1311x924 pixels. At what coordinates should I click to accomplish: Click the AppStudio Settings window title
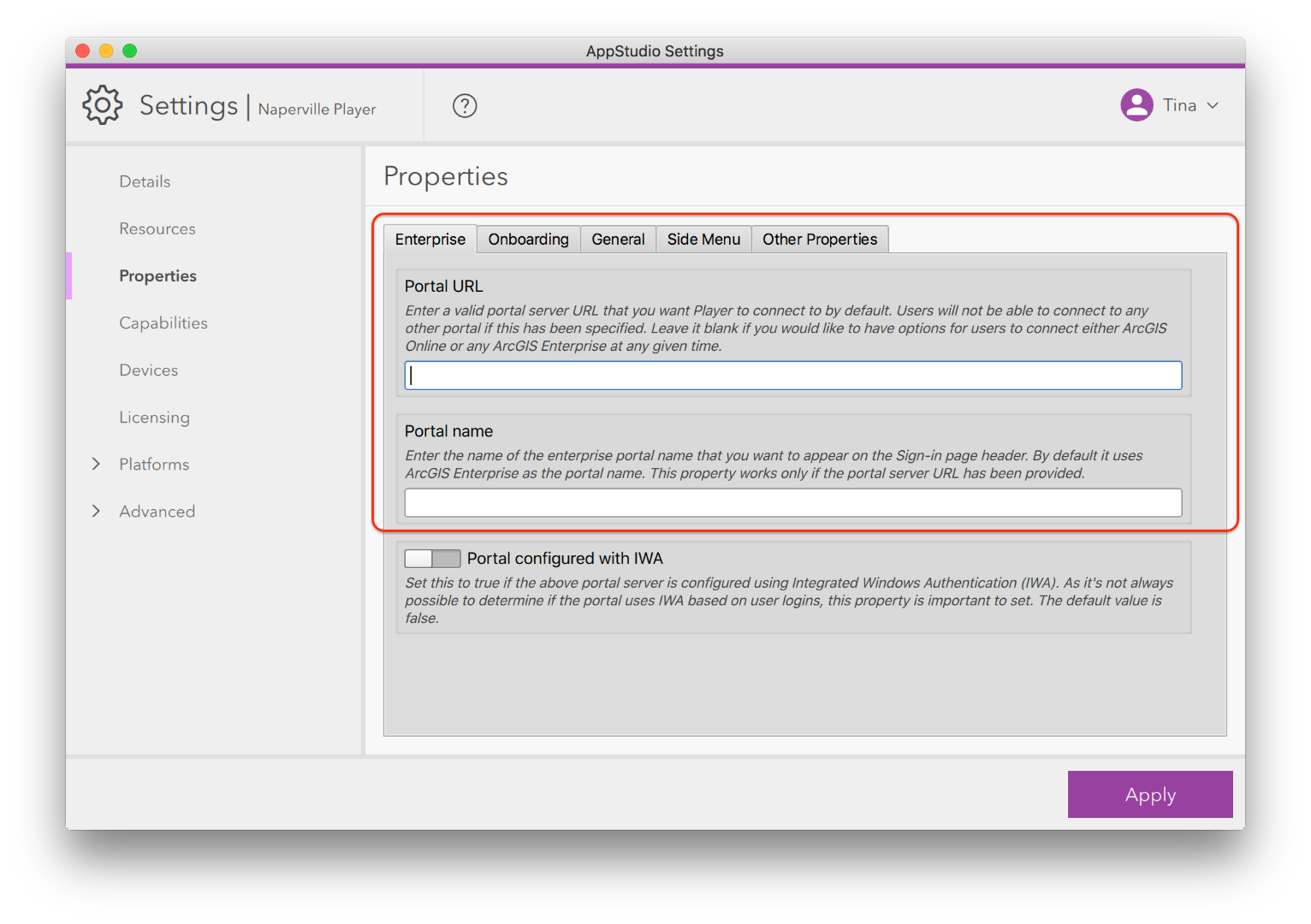[655, 51]
